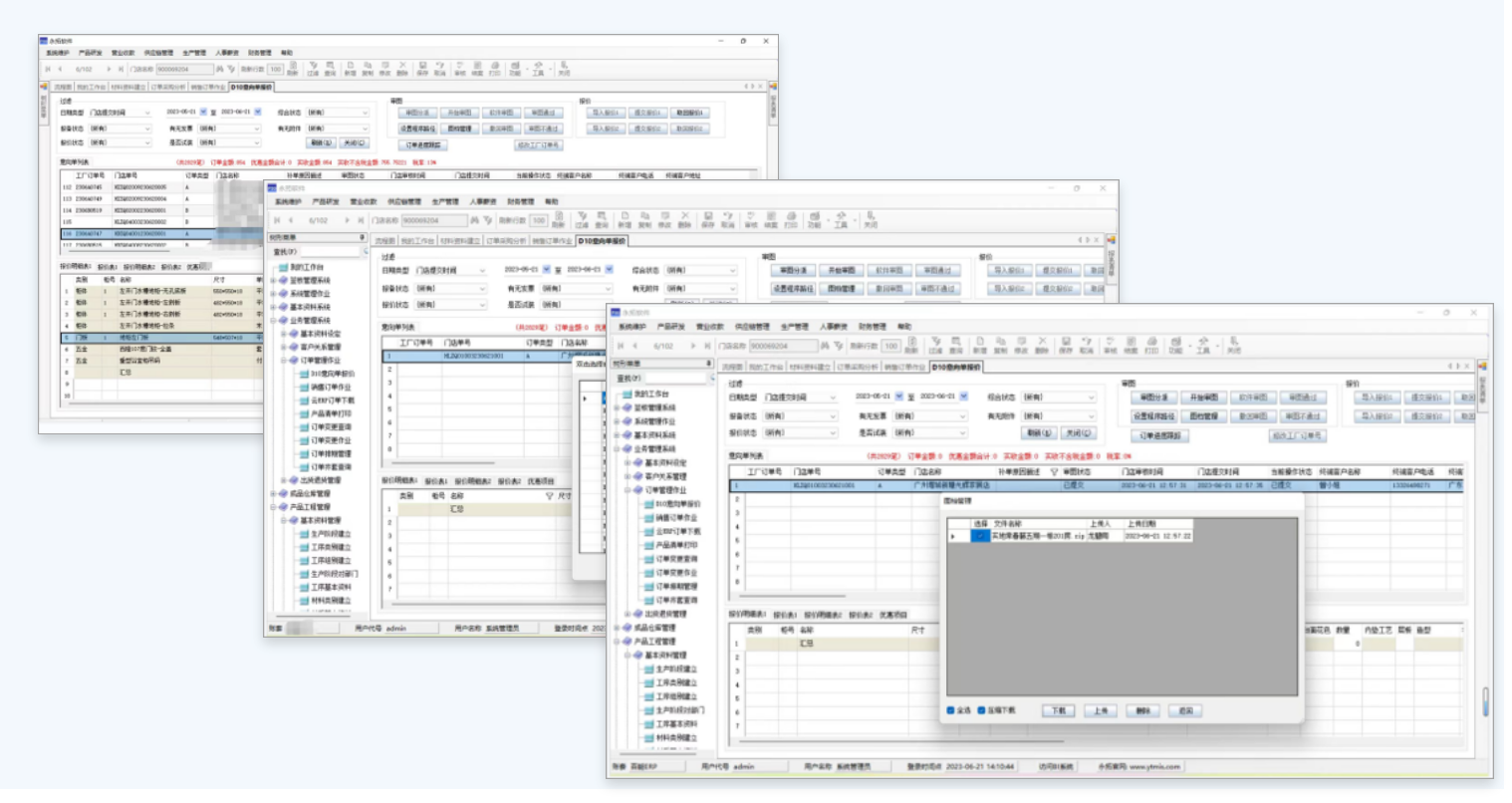
Task: Click the print (打印) toolbar icon in front window
Action: [1151, 345]
